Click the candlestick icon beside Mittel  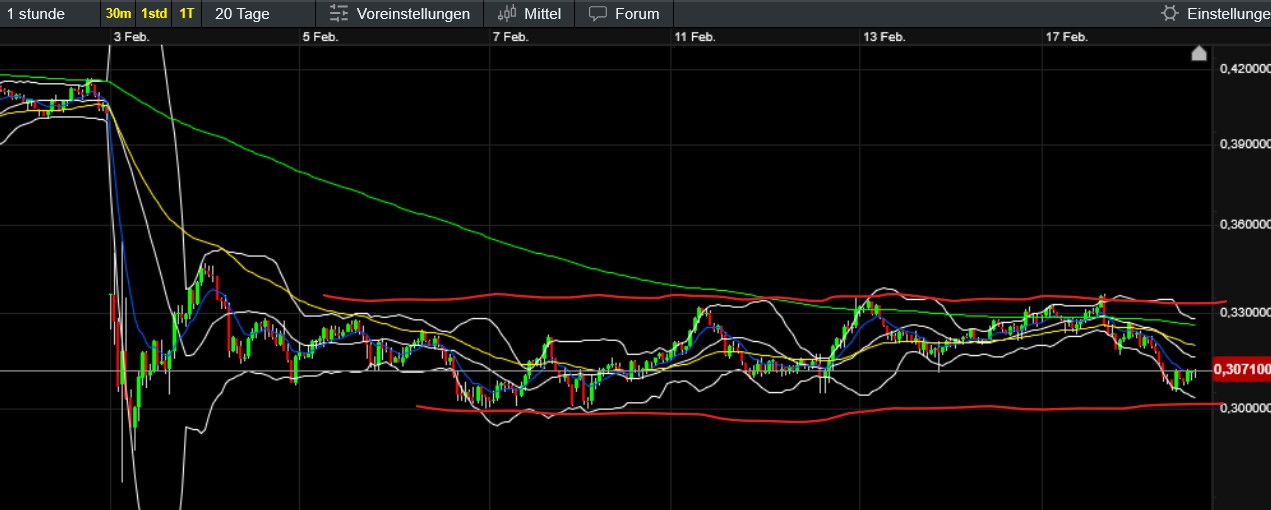(507, 14)
